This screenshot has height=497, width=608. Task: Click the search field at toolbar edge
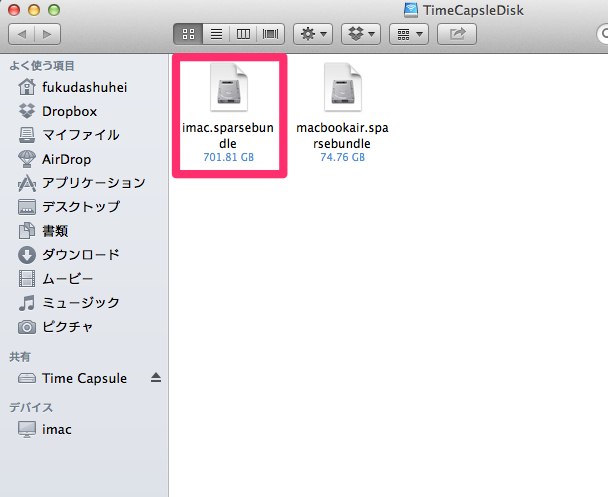(x=602, y=34)
